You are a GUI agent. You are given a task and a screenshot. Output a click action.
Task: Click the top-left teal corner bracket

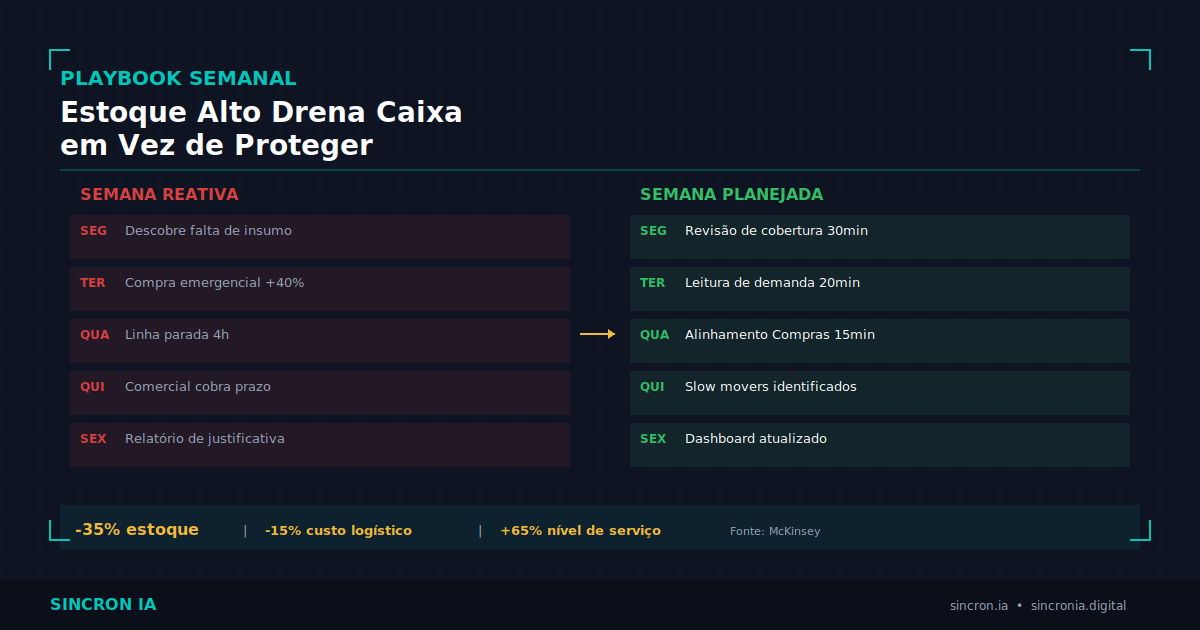coord(59,59)
